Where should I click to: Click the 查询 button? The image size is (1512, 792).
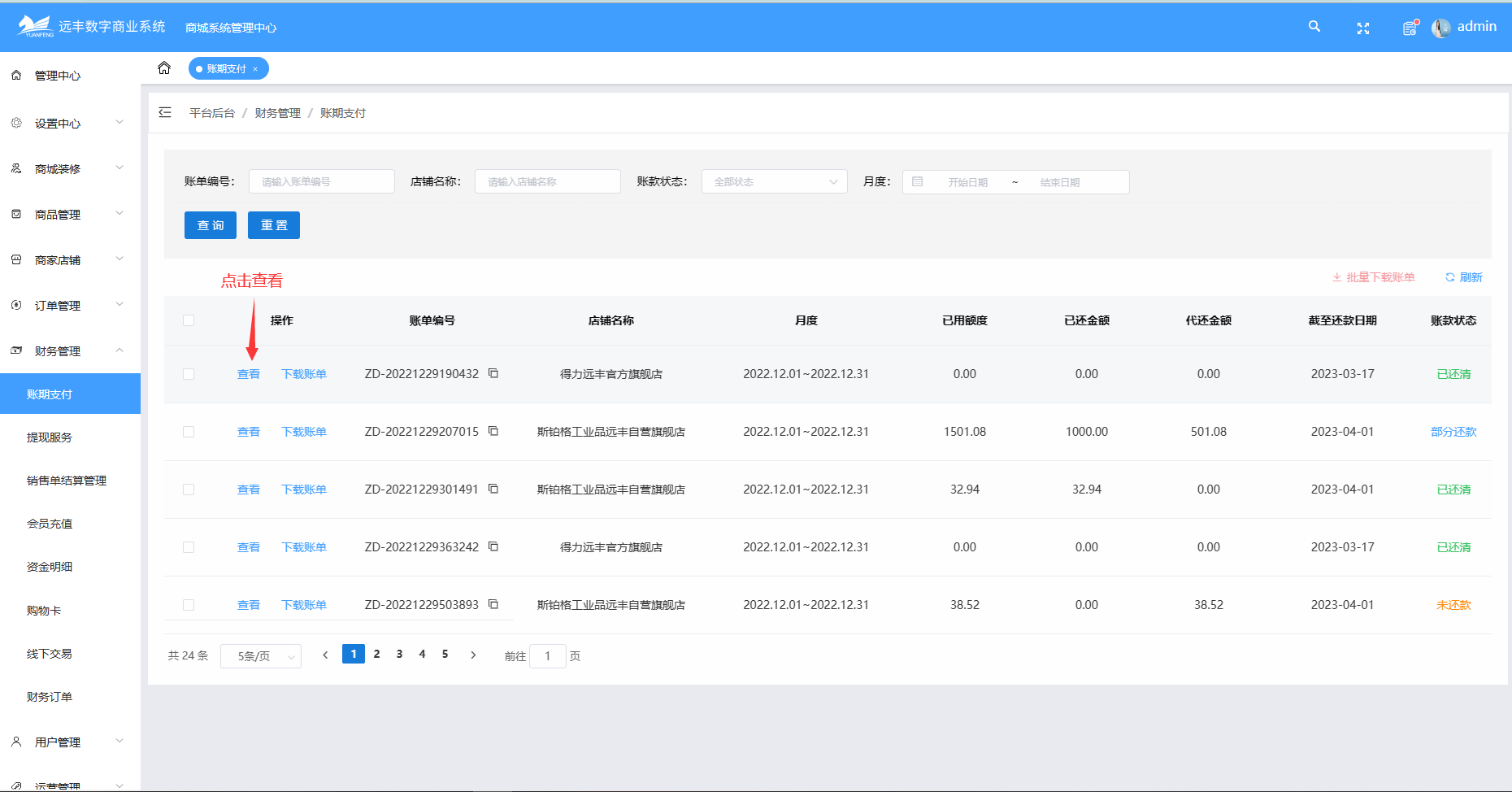(x=211, y=225)
